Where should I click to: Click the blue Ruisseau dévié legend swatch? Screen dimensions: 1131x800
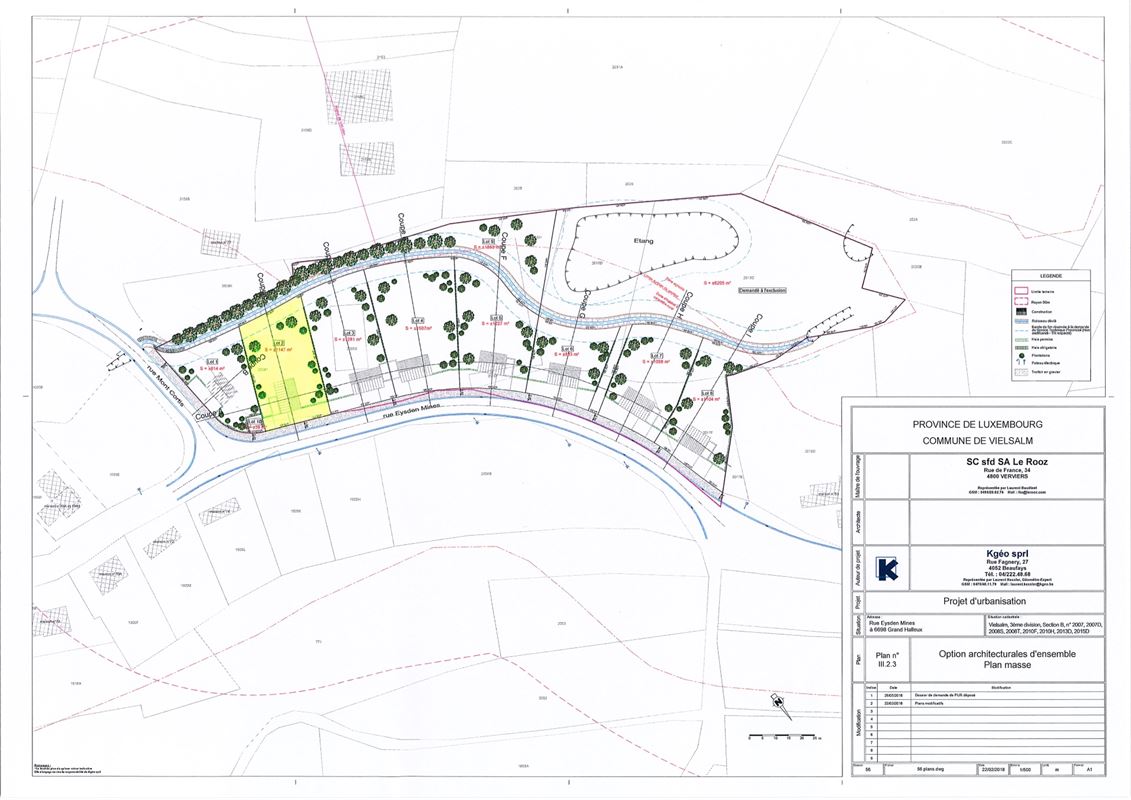(1021, 321)
